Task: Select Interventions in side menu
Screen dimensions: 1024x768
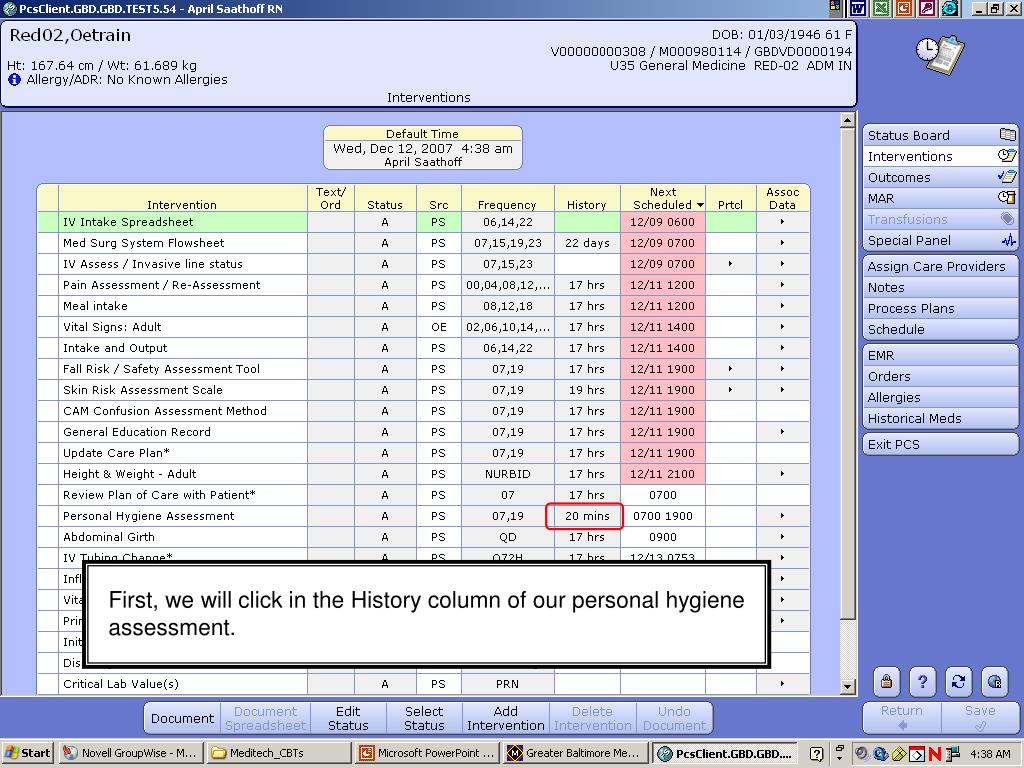Action: pyautogui.click(x=940, y=156)
